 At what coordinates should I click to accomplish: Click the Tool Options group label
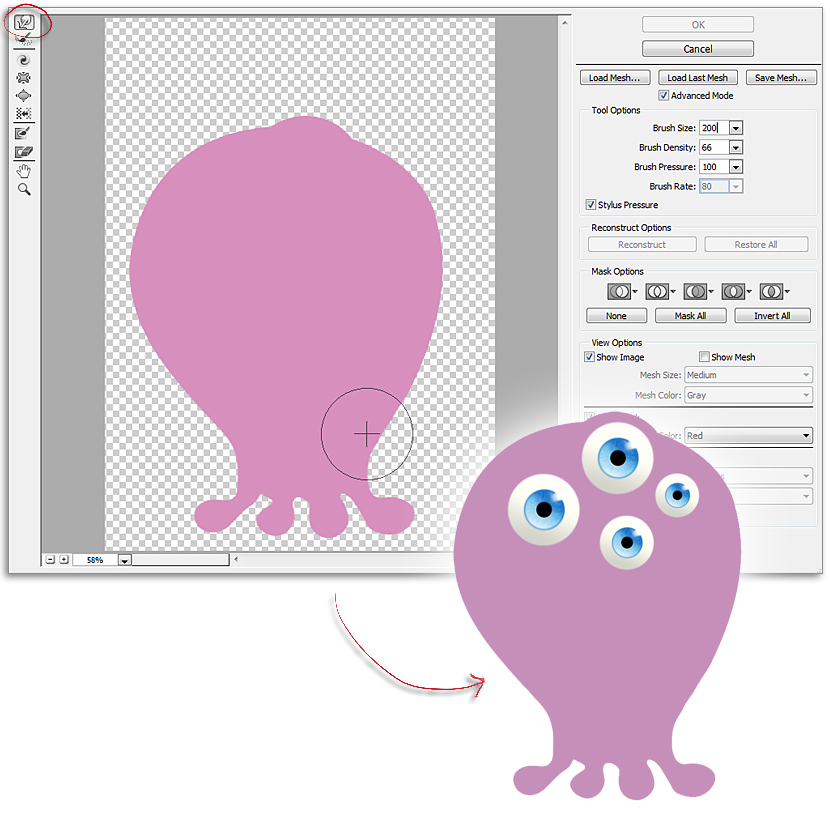tap(616, 110)
